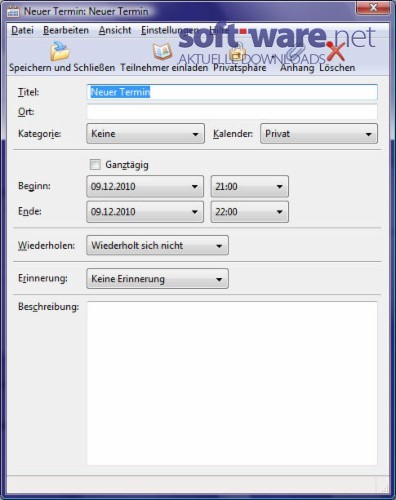396x500 pixels.
Task: Click the Wiederholen: label
Action: coord(46,246)
